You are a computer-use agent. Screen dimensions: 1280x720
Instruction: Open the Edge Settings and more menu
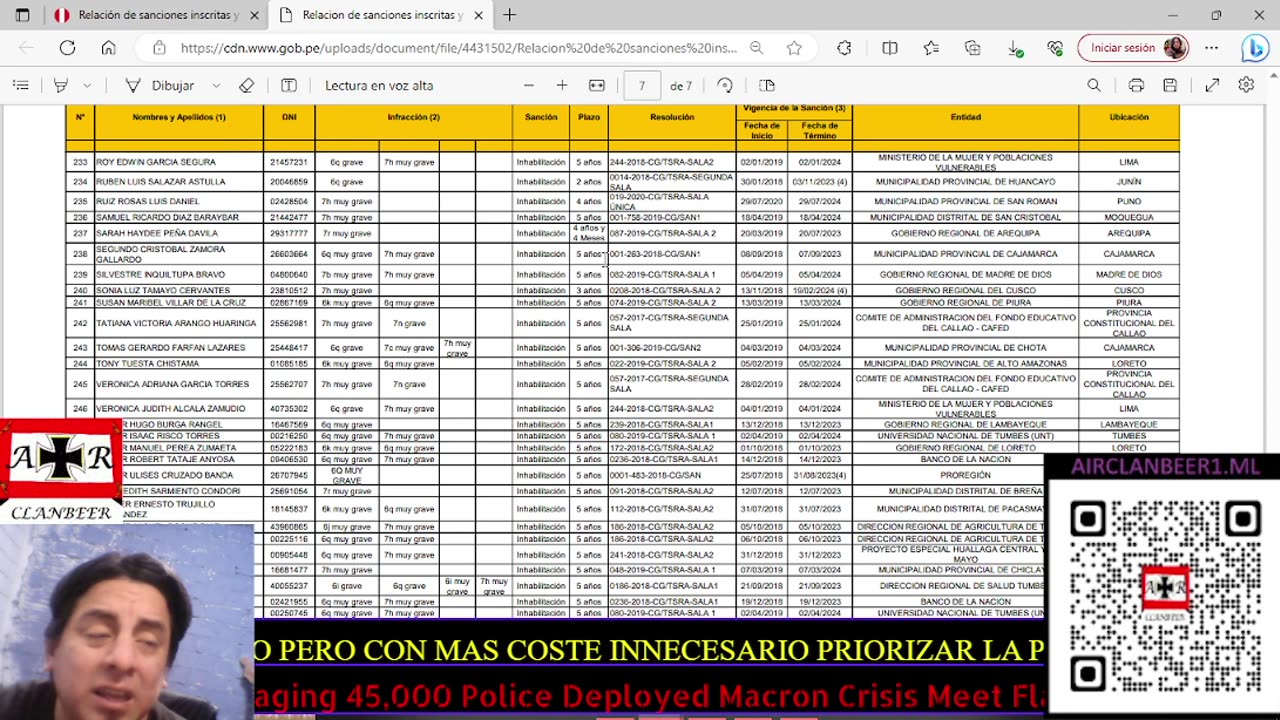(x=1212, y=47)
